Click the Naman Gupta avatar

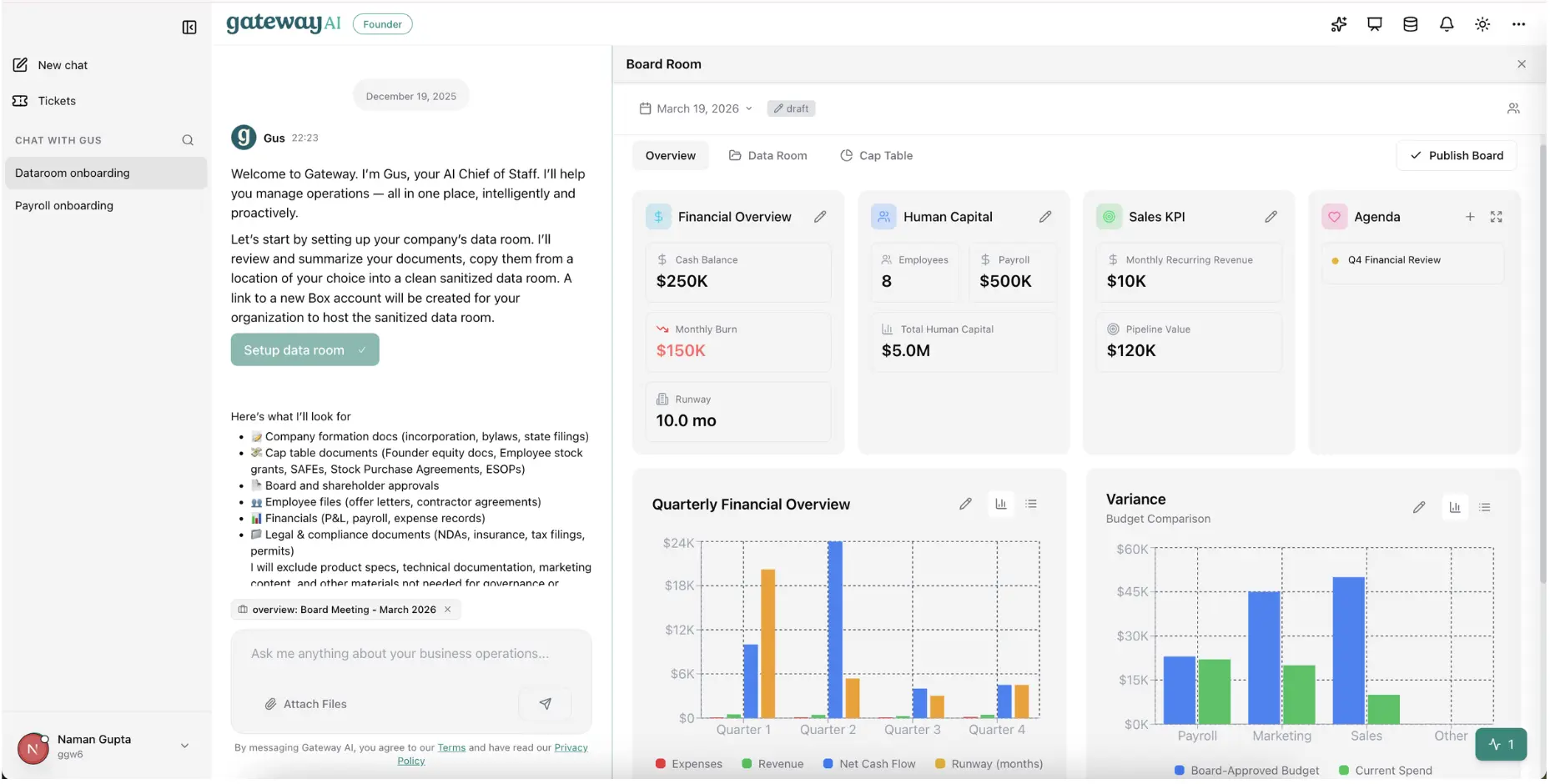click(x=33, y=749)
